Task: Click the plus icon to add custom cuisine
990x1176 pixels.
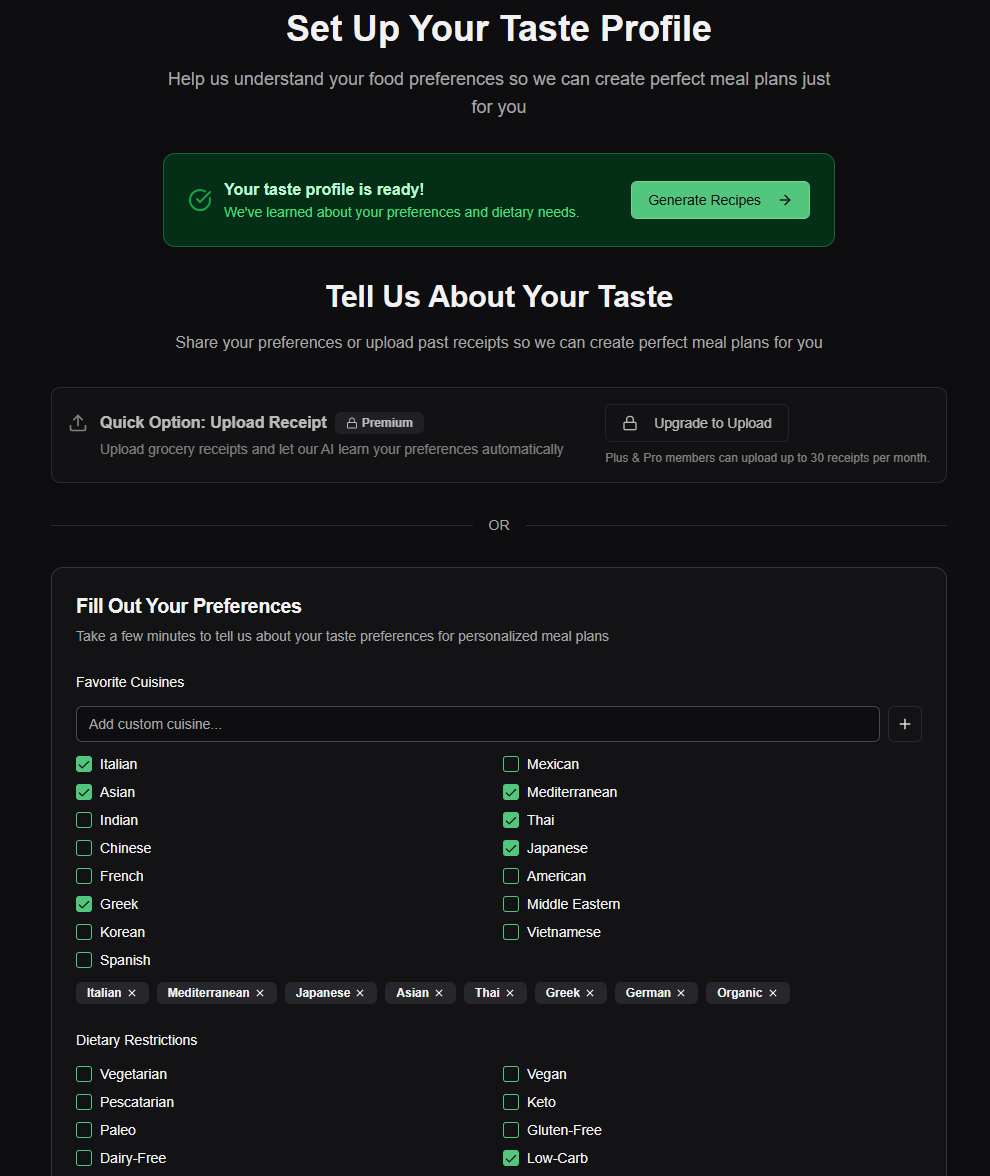Action: click(904, 724)
